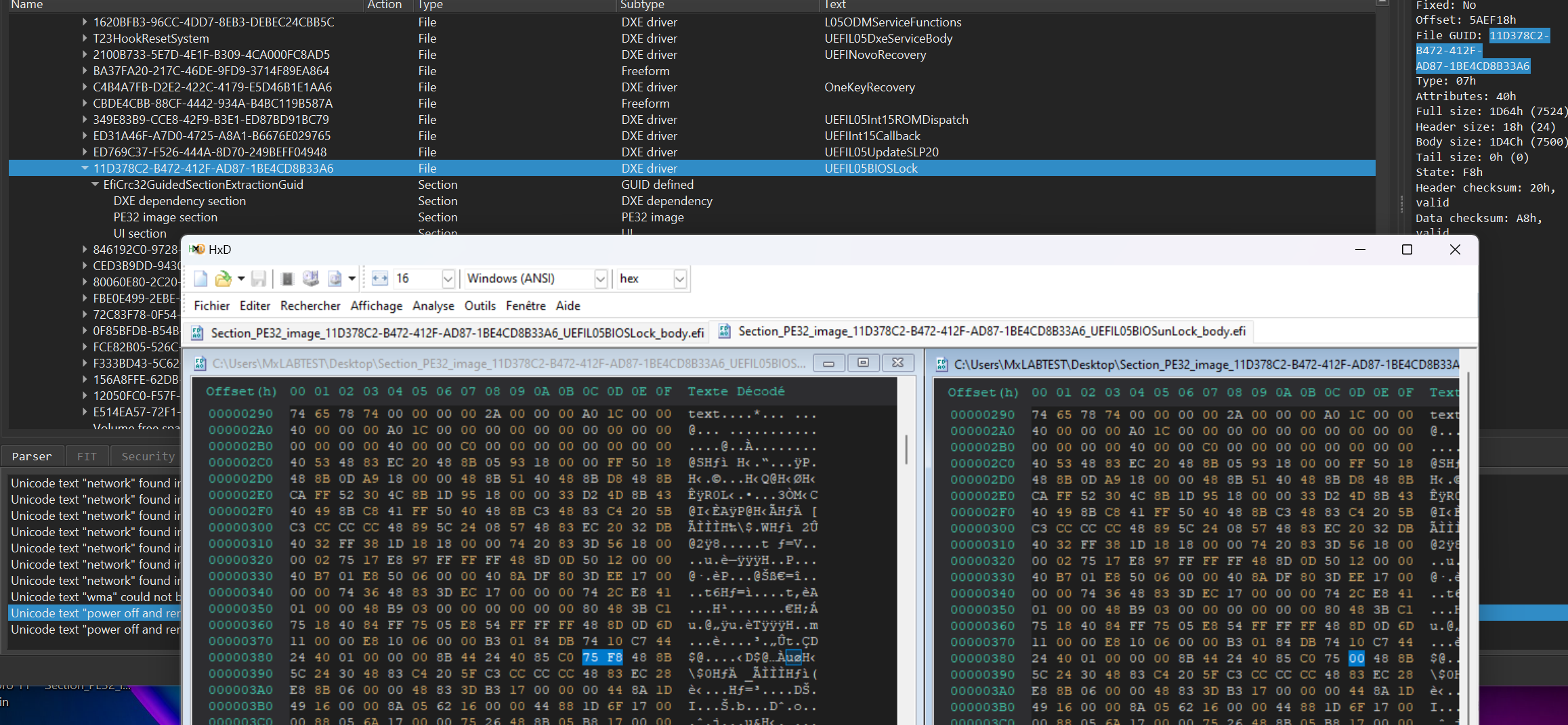
Task: Collapse the EfiCrc32GuidedSectionExtractionGuid tree node
Action: coord(96,185)
